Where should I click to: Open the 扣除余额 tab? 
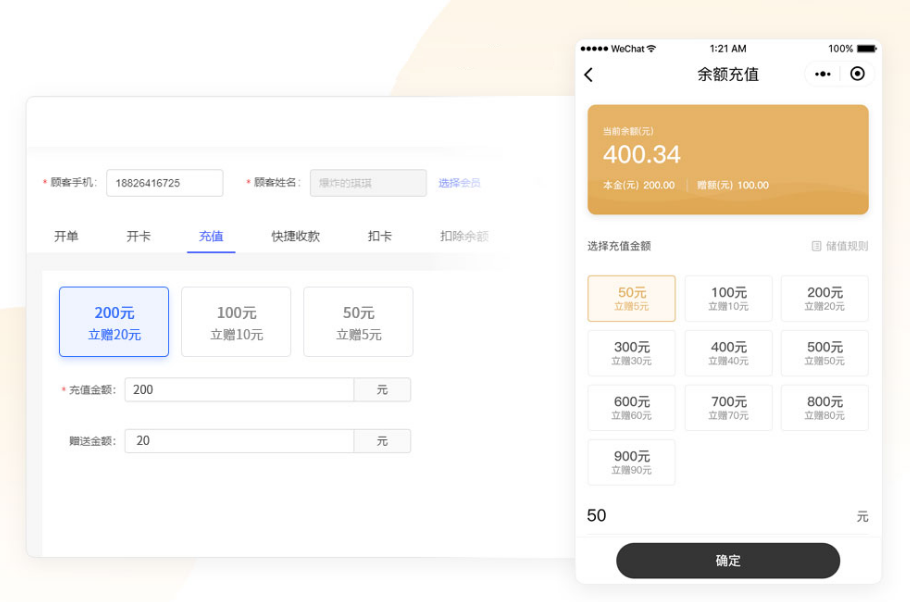[x=464, y=236]
